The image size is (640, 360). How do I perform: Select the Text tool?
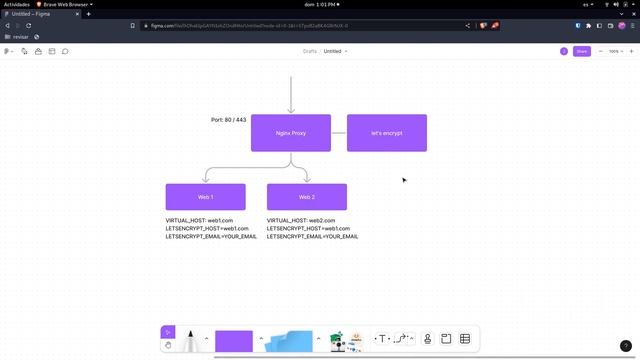382,339
